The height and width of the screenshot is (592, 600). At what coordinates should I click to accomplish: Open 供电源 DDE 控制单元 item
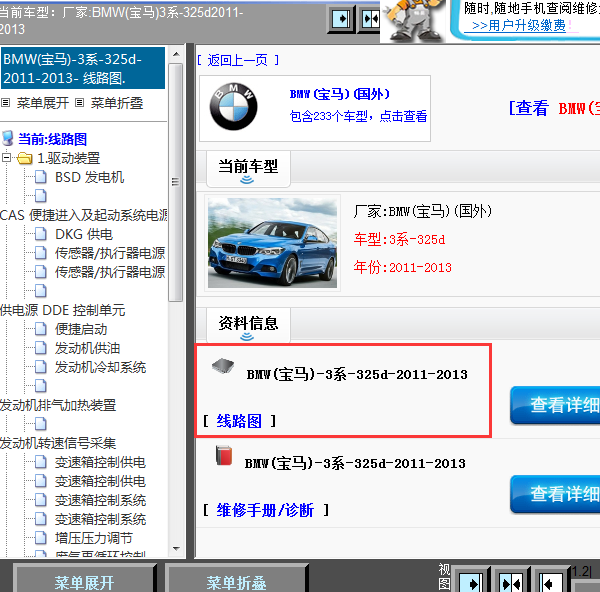63,310
